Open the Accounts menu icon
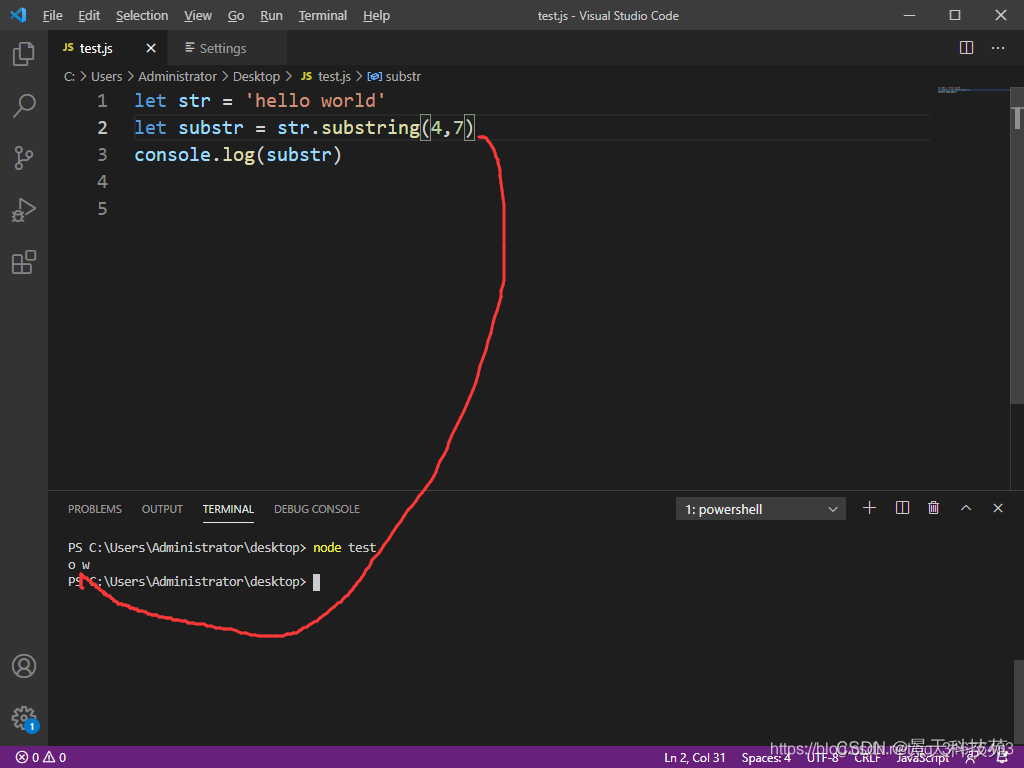Viewport: 1024px width, 768px height. coord(24,666)
